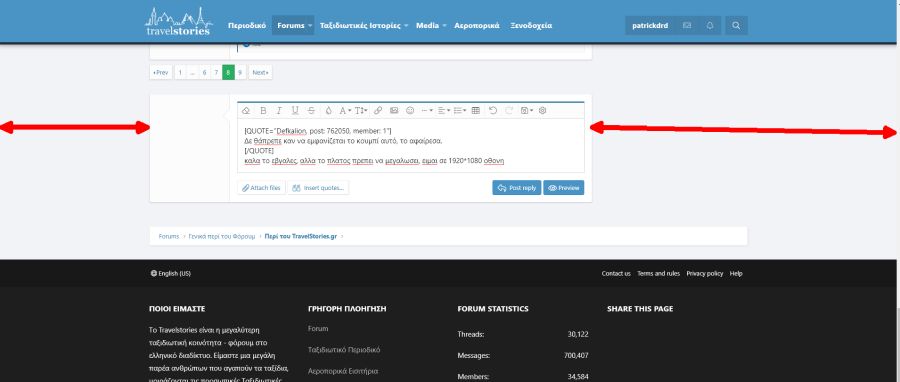The width and height of the screenshot is (900, 382).
Task: Open the list type dropdown
Action: tap(460, 111)
